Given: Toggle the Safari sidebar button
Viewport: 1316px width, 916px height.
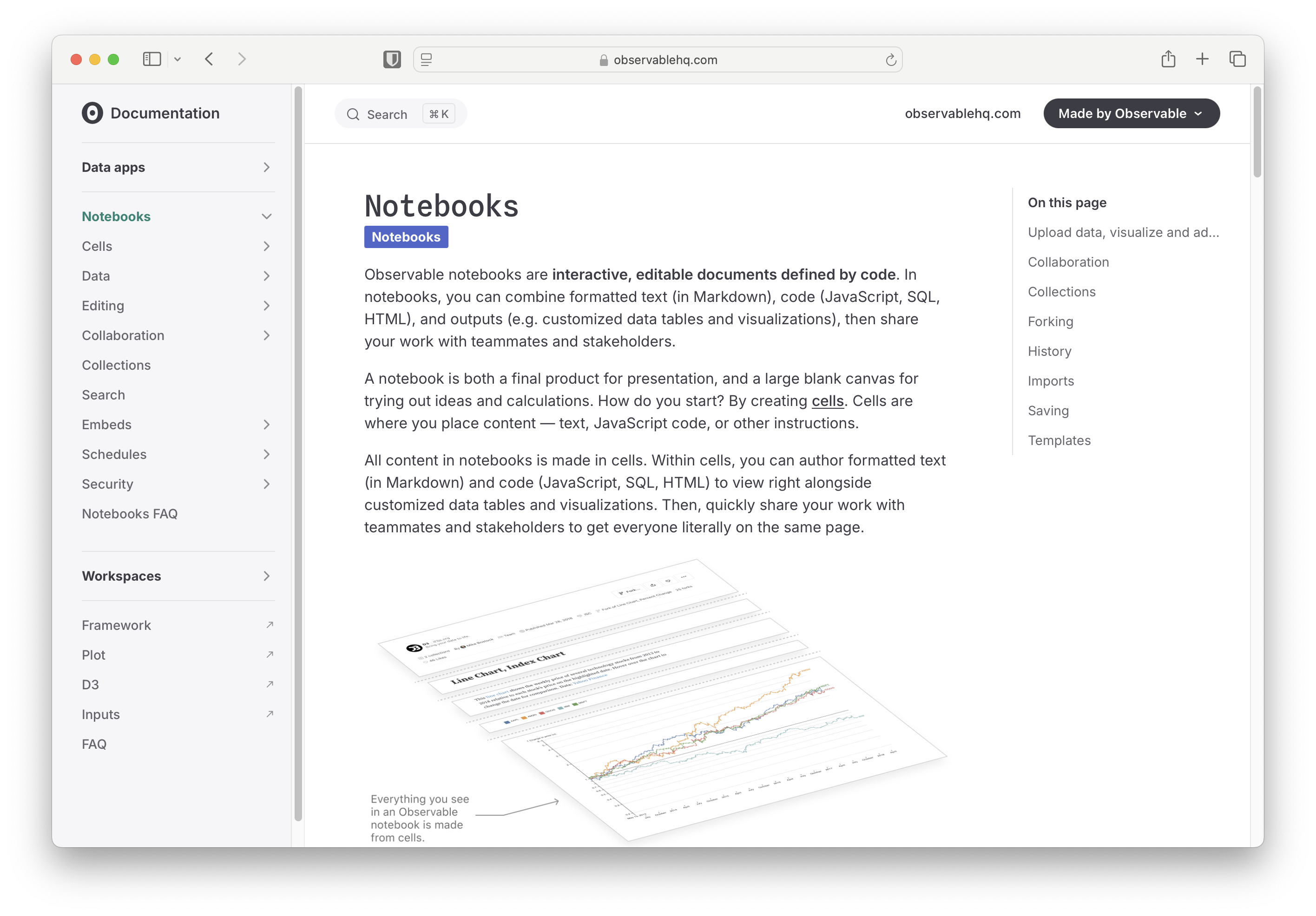Looking at the screenshot, I should click(151, 59).
